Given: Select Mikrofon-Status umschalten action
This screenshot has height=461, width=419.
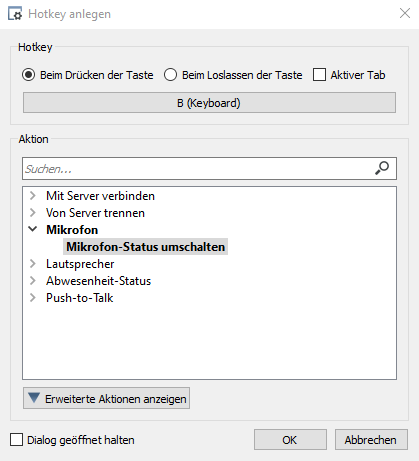Looking at the screenshot, I should coord(145,247).
